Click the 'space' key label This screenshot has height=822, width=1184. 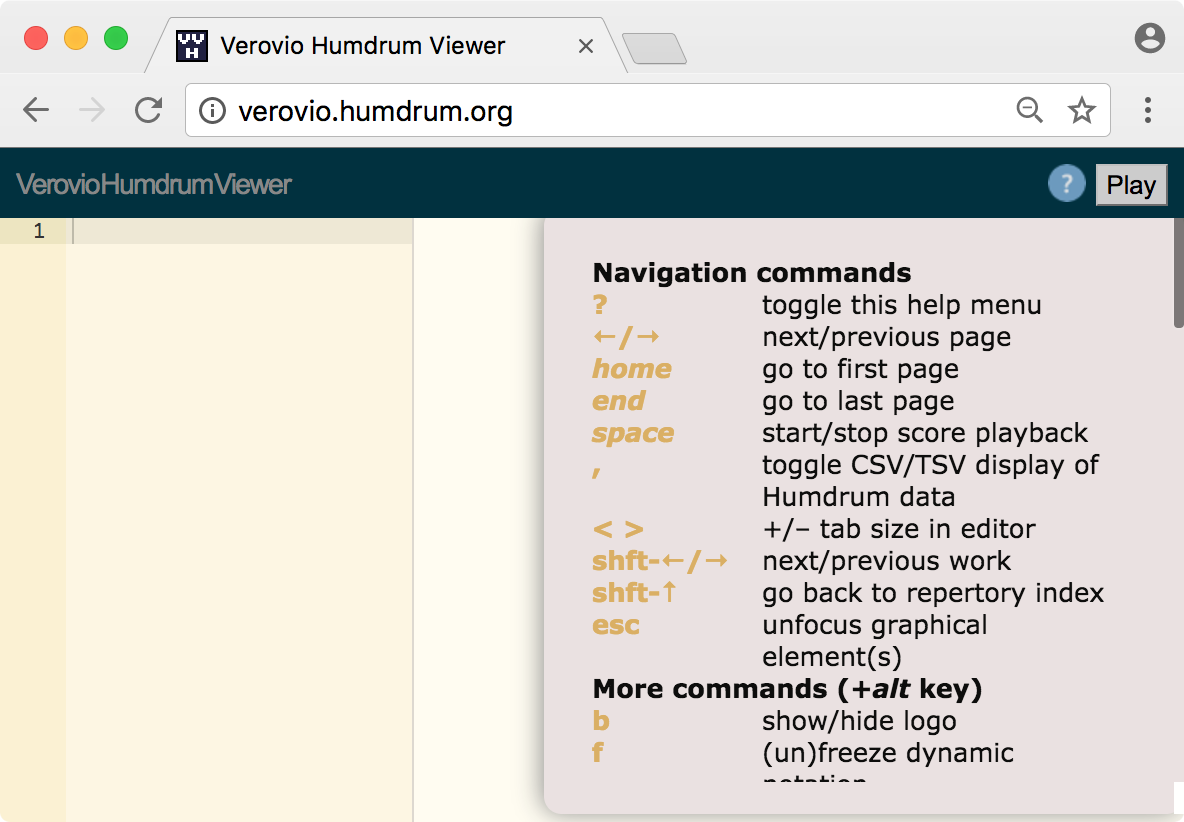click(x=633, y=434)
